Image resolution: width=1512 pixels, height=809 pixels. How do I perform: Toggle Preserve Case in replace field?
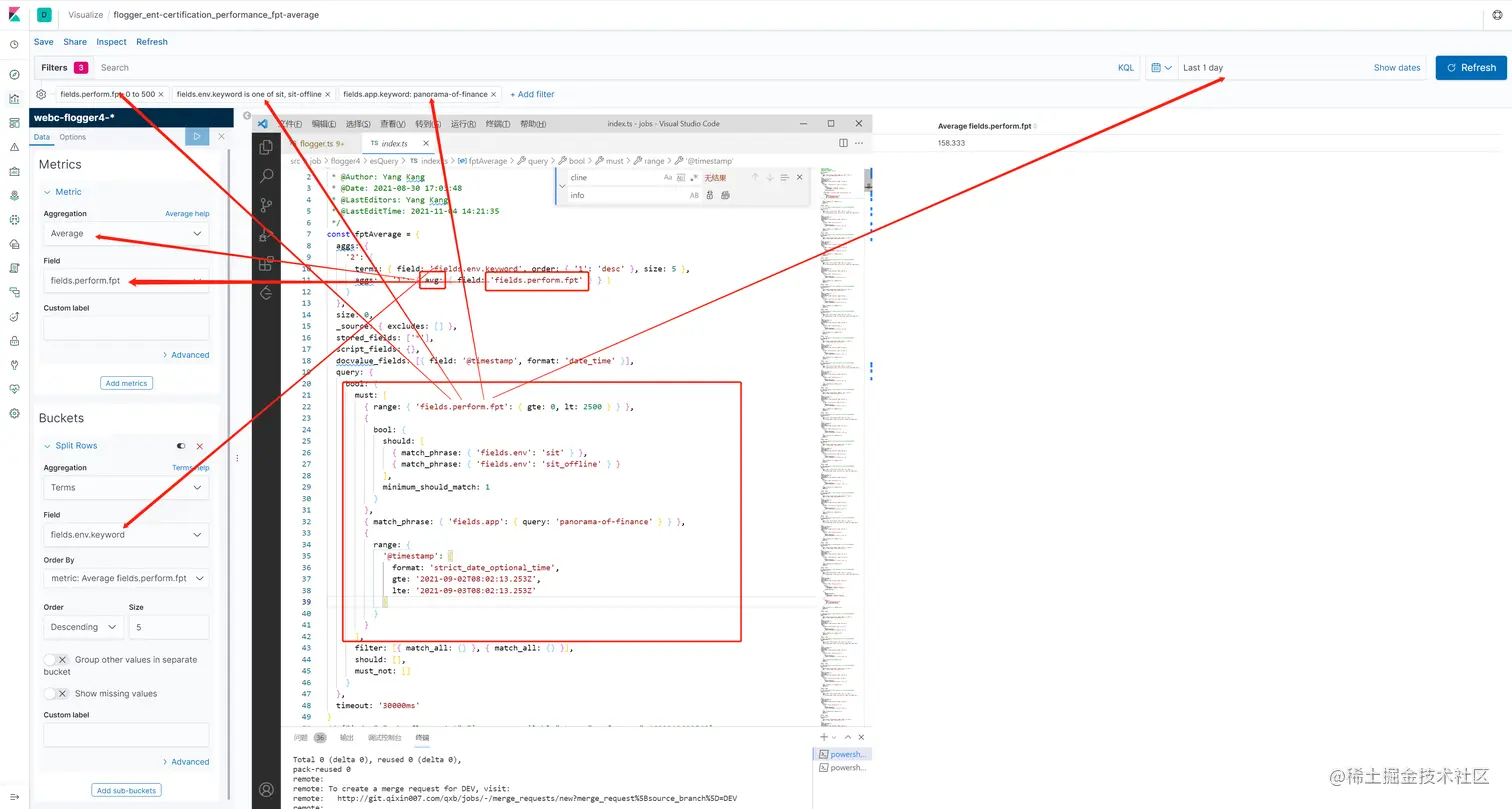[695, 195]
